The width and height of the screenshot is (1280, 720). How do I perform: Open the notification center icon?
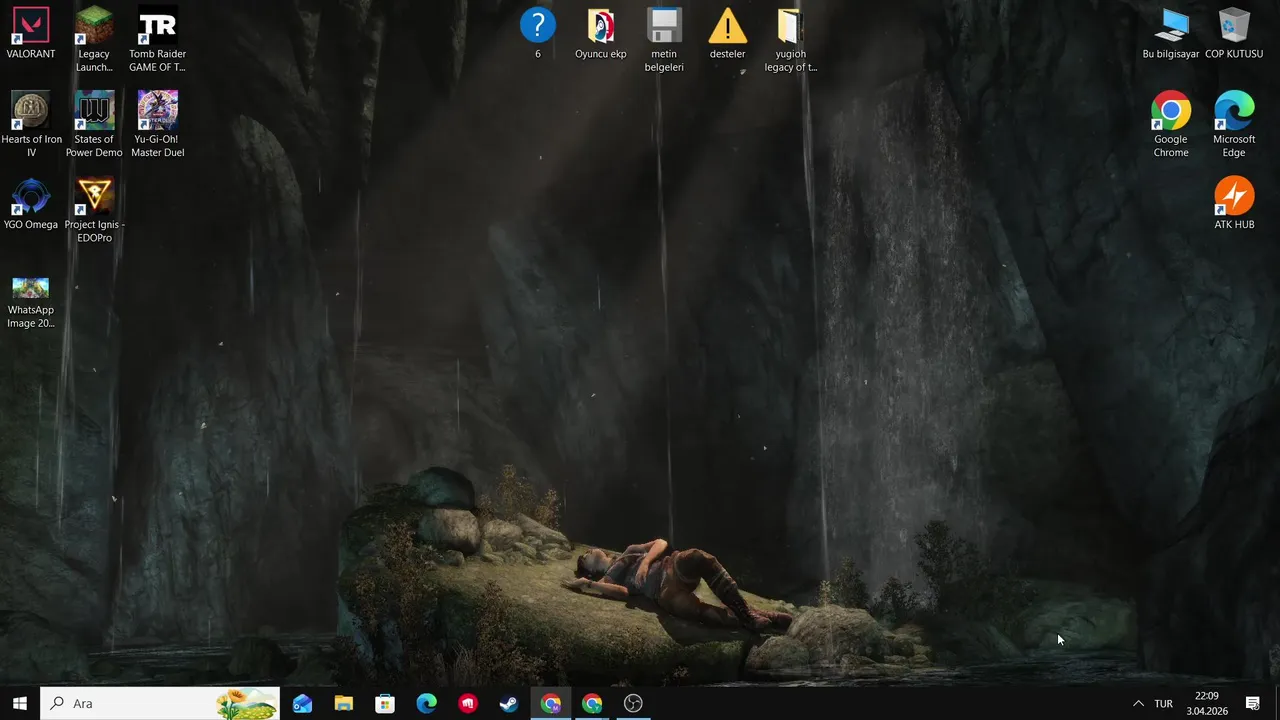click(1253, 703)
